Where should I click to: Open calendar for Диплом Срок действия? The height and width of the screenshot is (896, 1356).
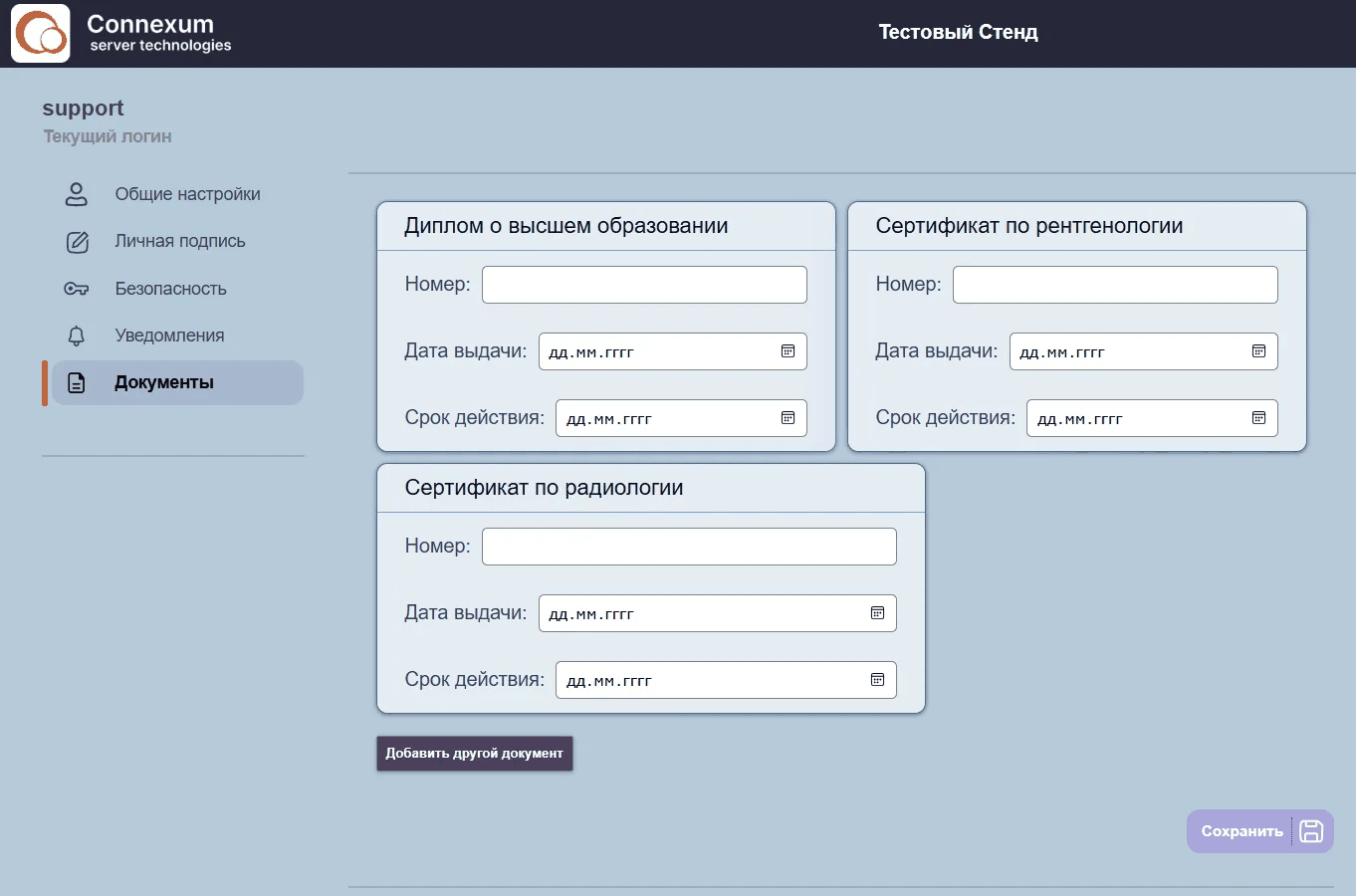click(788, 418)
